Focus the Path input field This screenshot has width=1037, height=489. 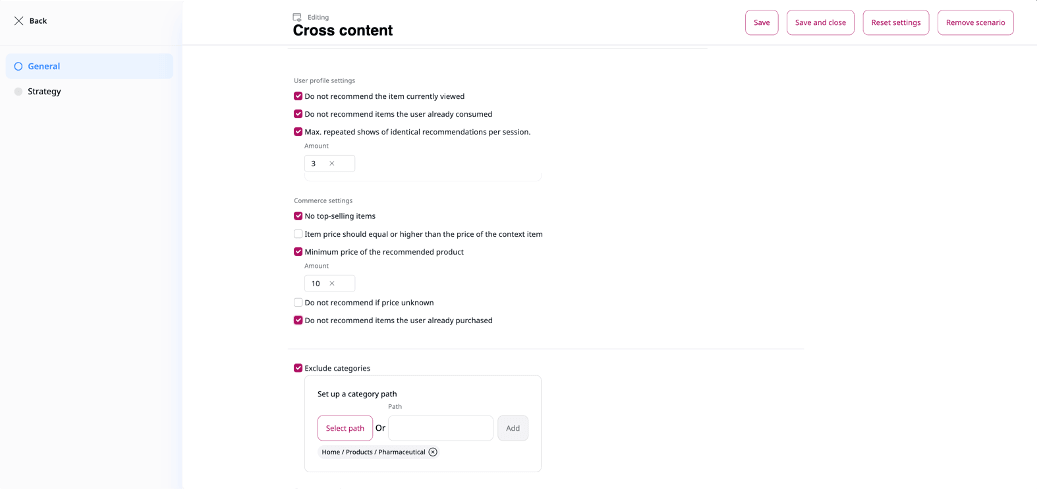pyautogui.click(x=441, y=428)
